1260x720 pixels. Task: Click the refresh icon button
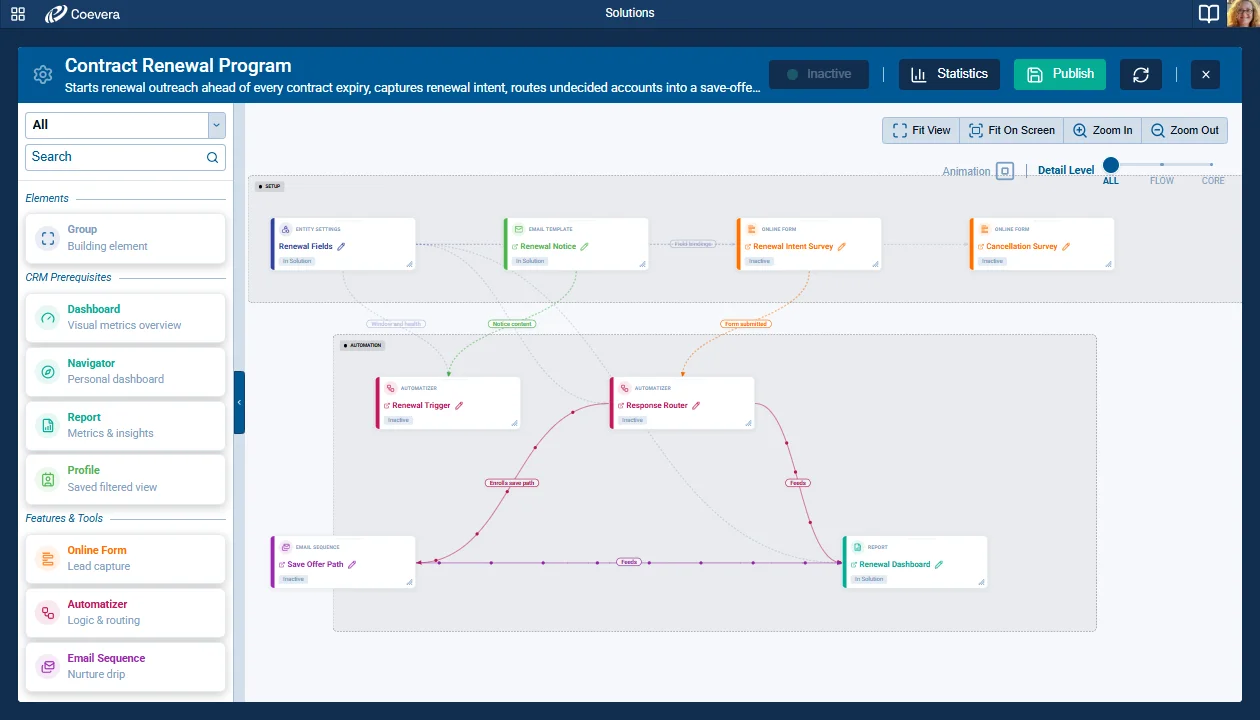point(1141,74)
